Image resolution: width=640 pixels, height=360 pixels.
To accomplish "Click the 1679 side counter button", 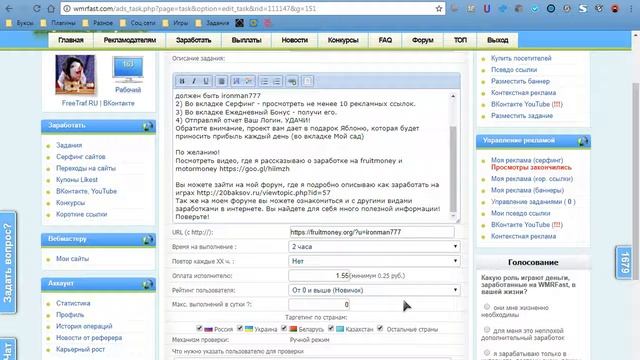I will pyautogui.click(x=624, y=263).
